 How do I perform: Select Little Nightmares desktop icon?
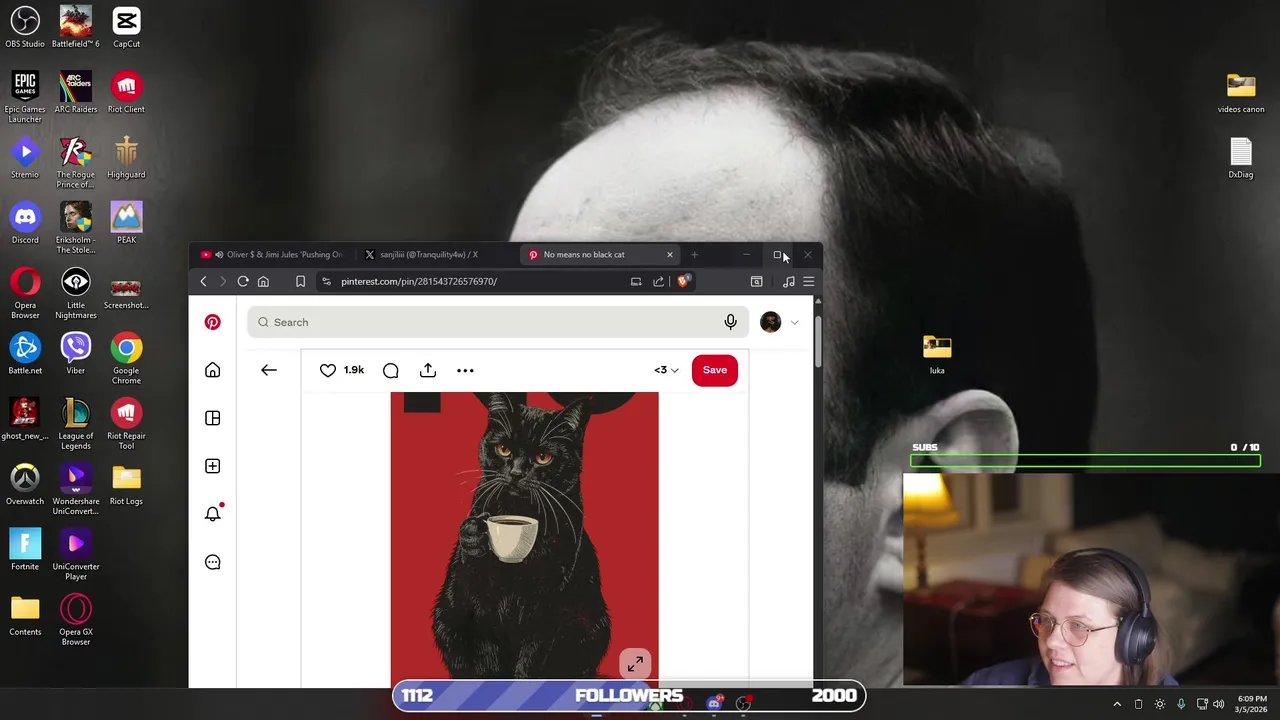pyautogui.click(x=76, y=292)
